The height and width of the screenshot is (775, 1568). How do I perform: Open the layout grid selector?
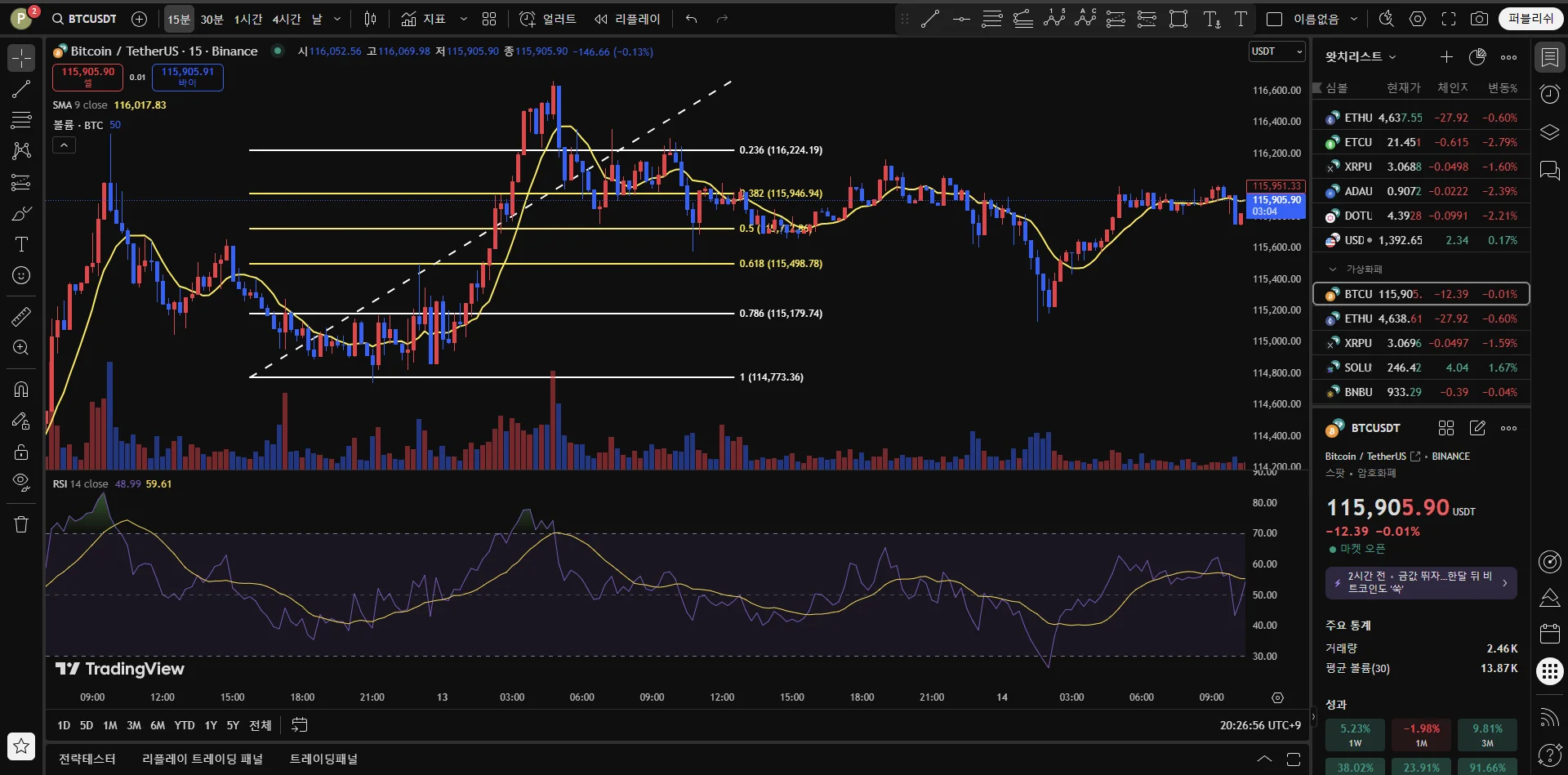pos(489,19)
